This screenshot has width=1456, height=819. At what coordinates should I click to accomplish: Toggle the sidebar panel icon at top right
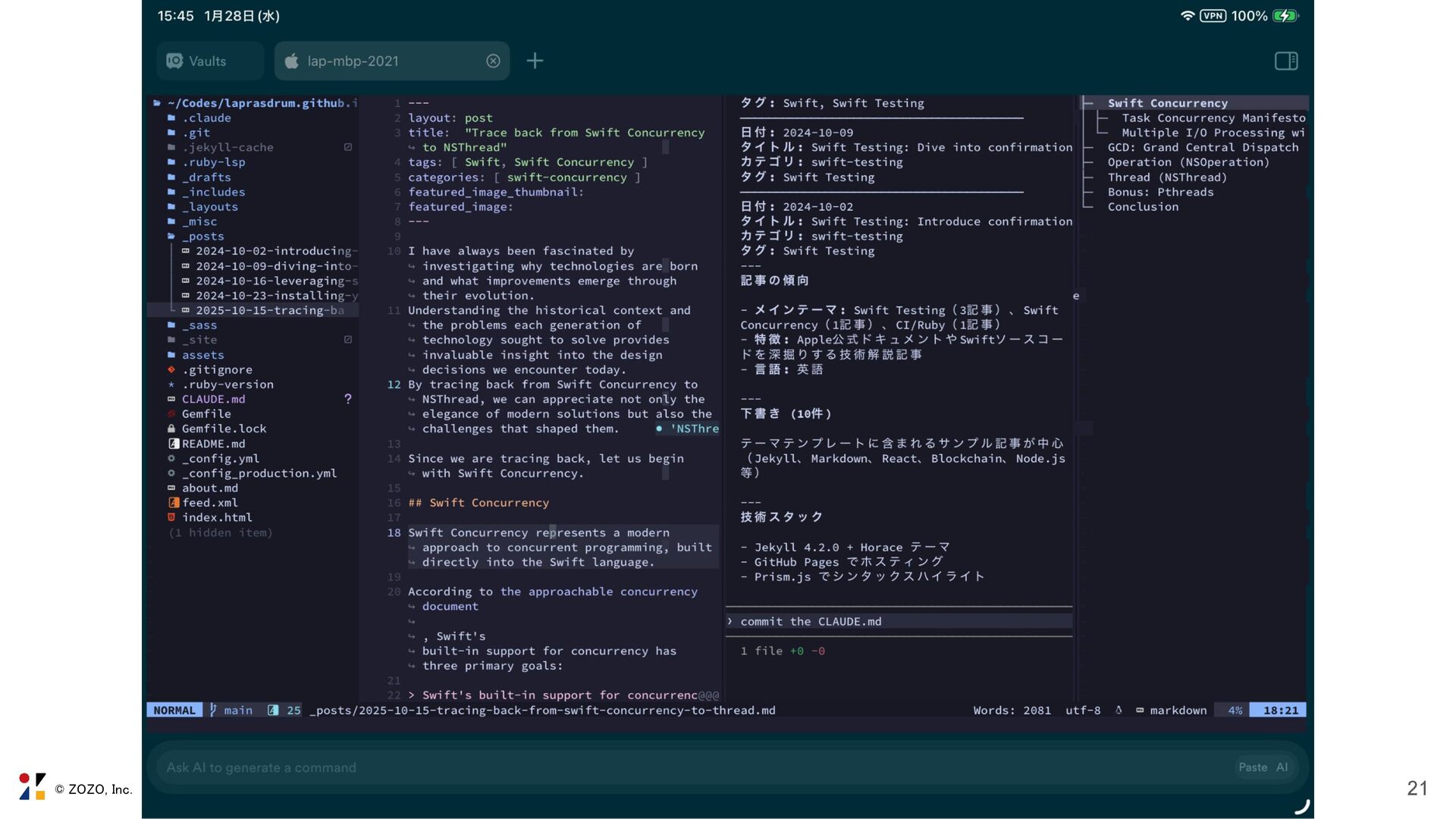coord(1286,61)
